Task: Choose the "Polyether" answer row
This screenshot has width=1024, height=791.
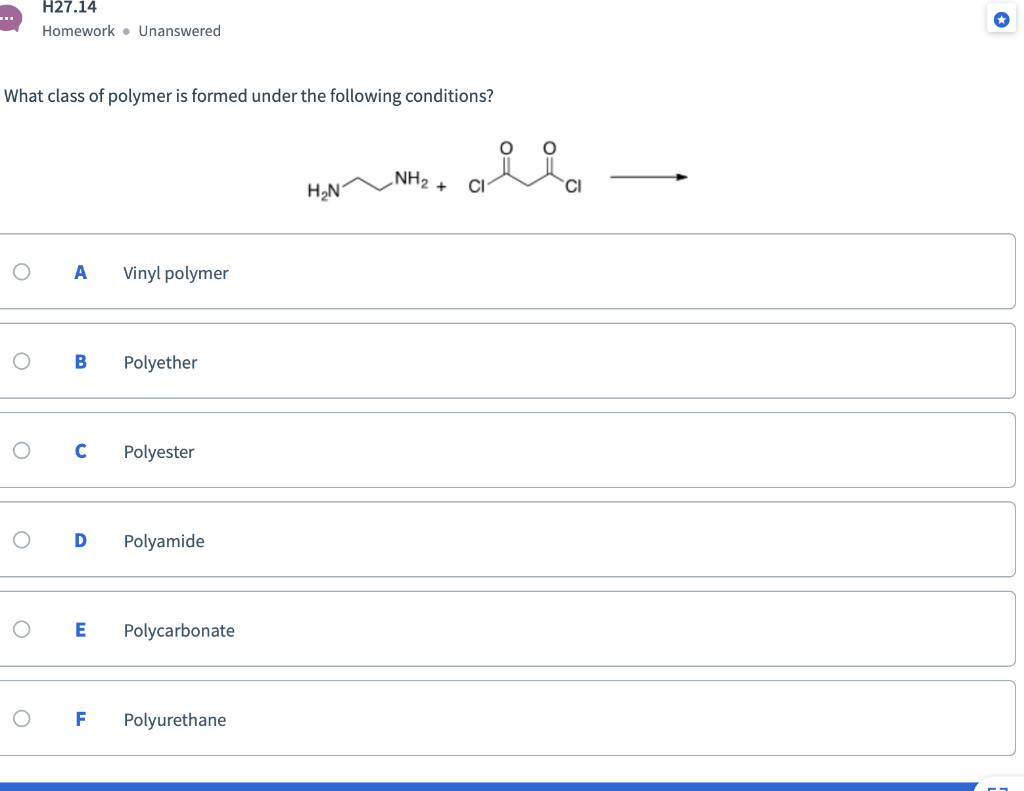Action: pos(160,362)
